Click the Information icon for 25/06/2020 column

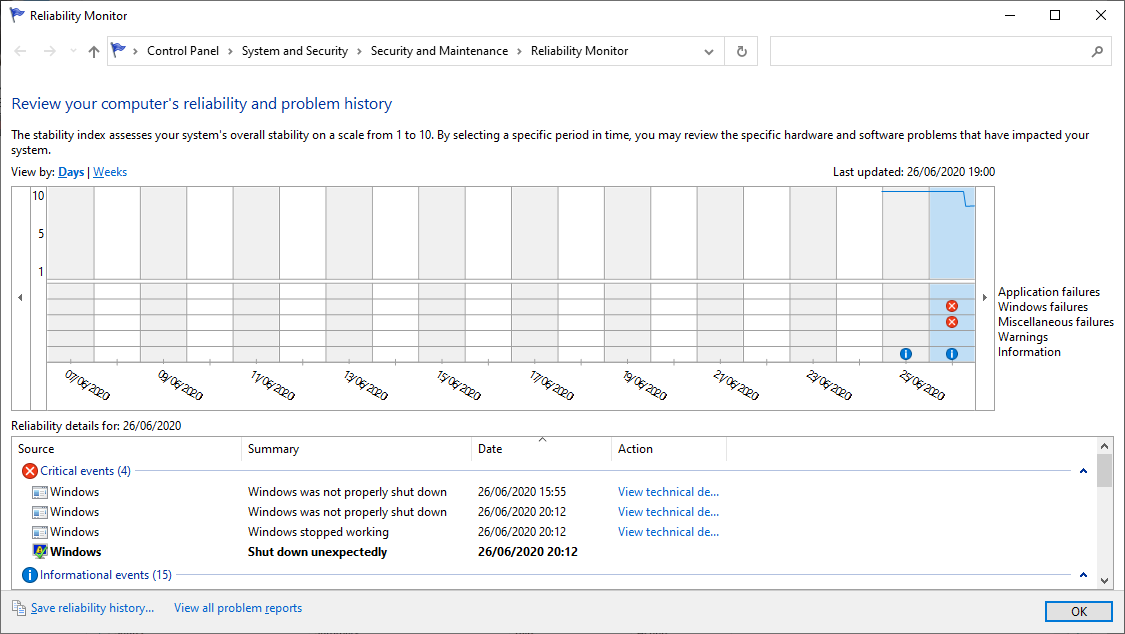point(905,354)
